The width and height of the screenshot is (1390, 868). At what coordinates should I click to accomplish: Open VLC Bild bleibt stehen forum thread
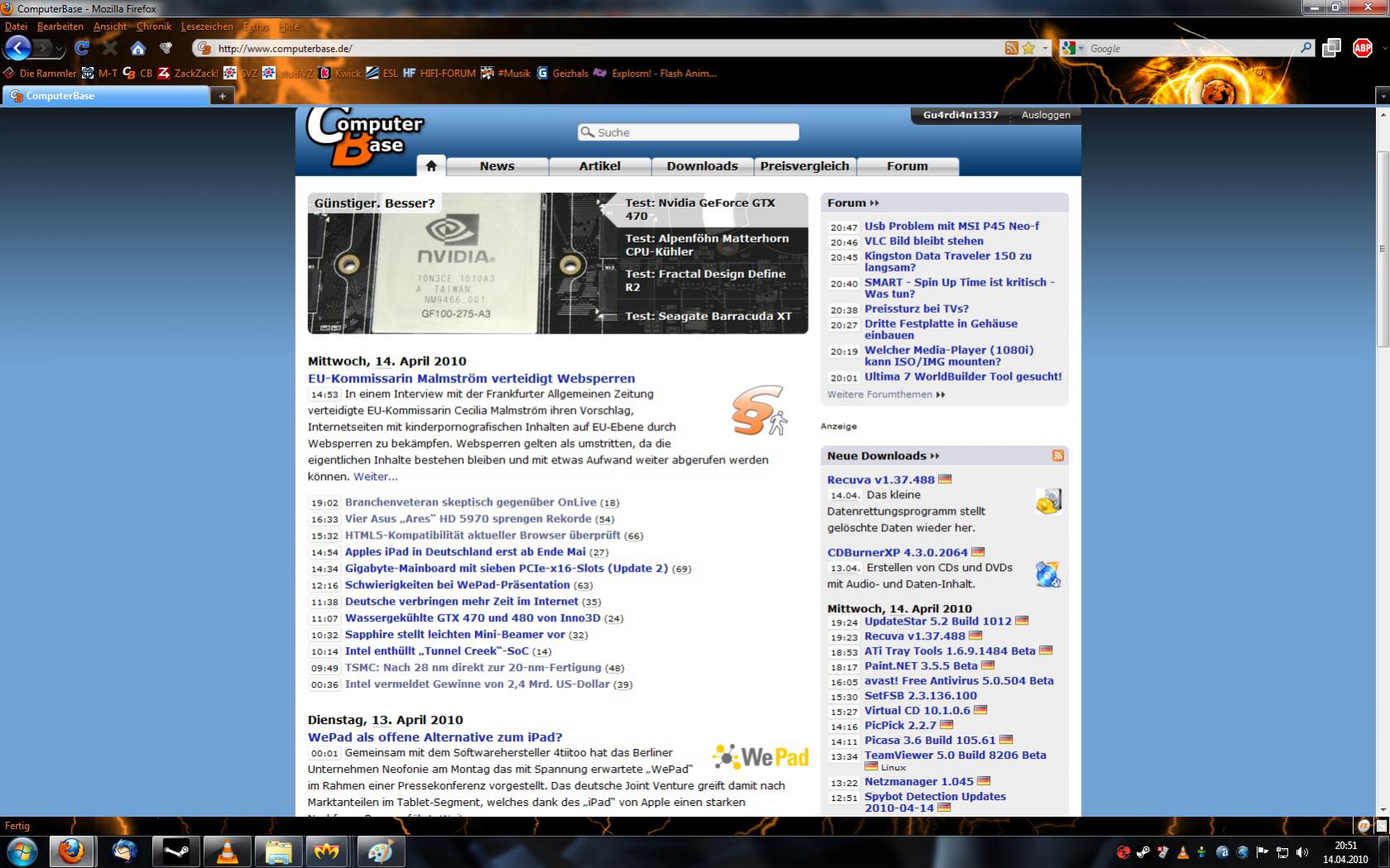924,241
